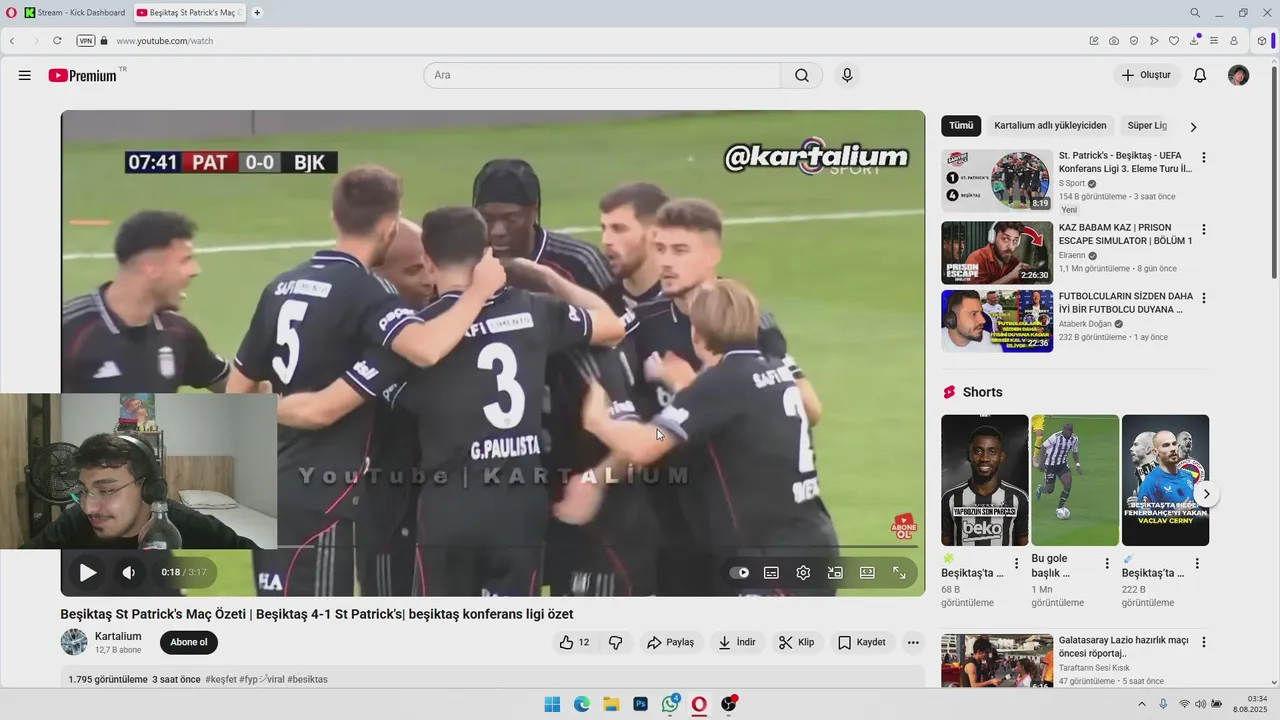Search open tabs via magnifier icon
1280x720 pixels.
click(1195, 13)
